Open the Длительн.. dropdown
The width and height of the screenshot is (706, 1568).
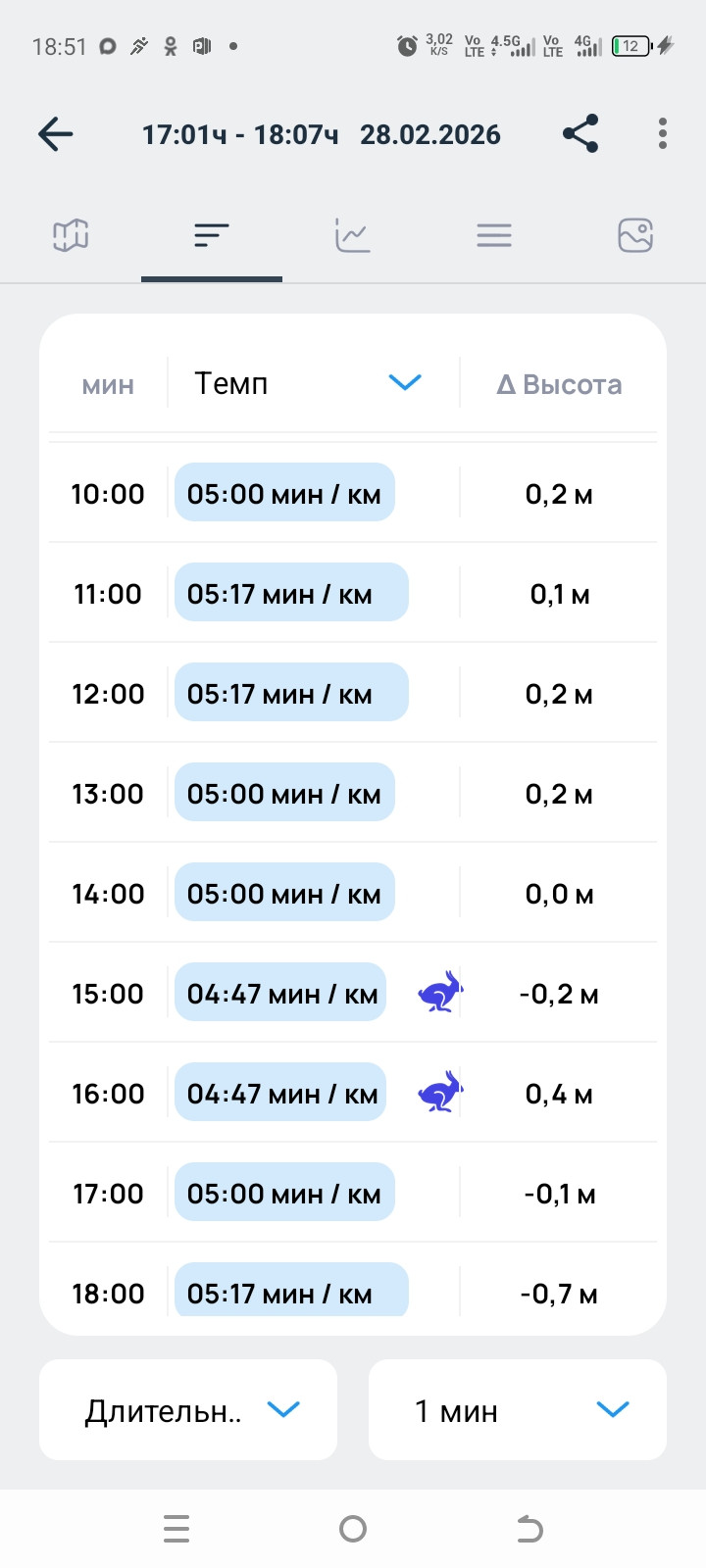click(x=188, y=1409)
